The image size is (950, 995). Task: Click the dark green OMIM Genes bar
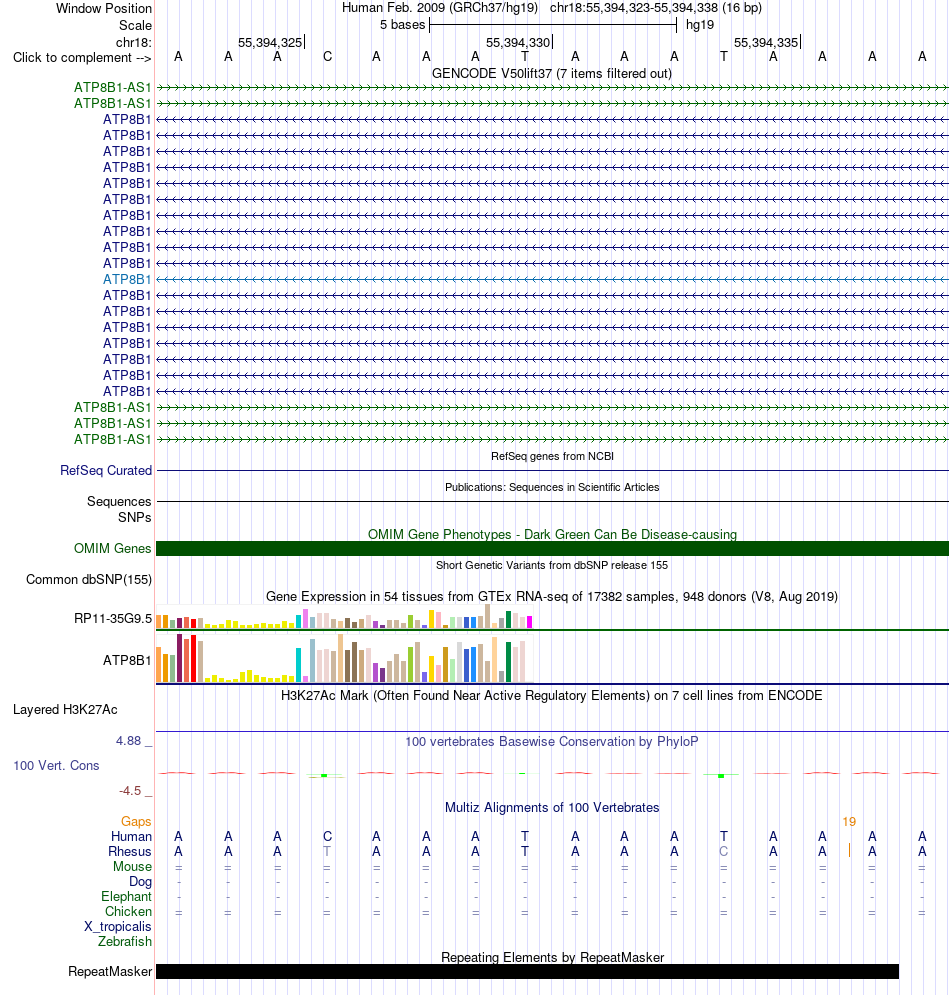click(552, 548)
